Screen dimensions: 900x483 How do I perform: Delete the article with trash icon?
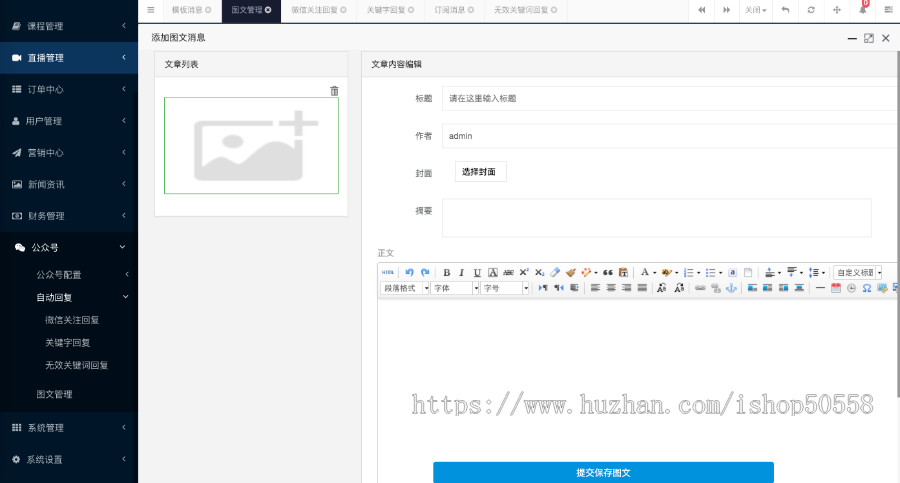pyautogui.click(x=334, y=91)
